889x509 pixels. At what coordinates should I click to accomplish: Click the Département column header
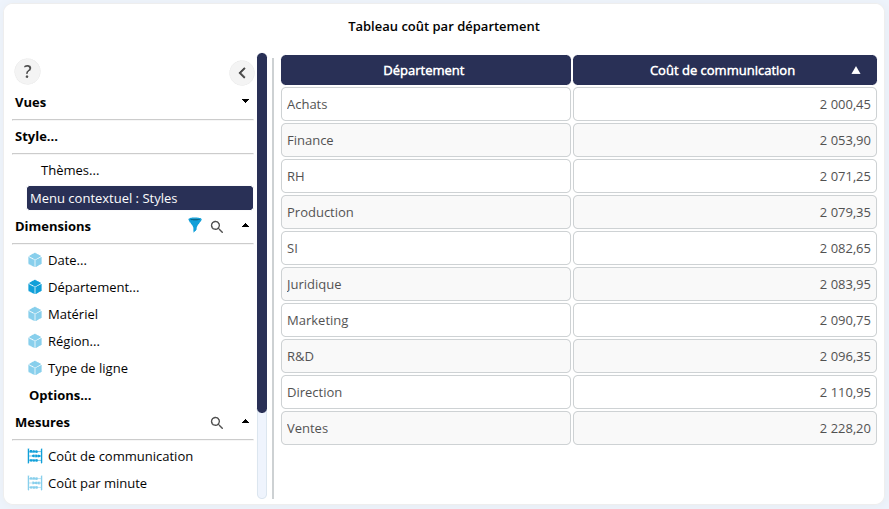tap(424, 70)
